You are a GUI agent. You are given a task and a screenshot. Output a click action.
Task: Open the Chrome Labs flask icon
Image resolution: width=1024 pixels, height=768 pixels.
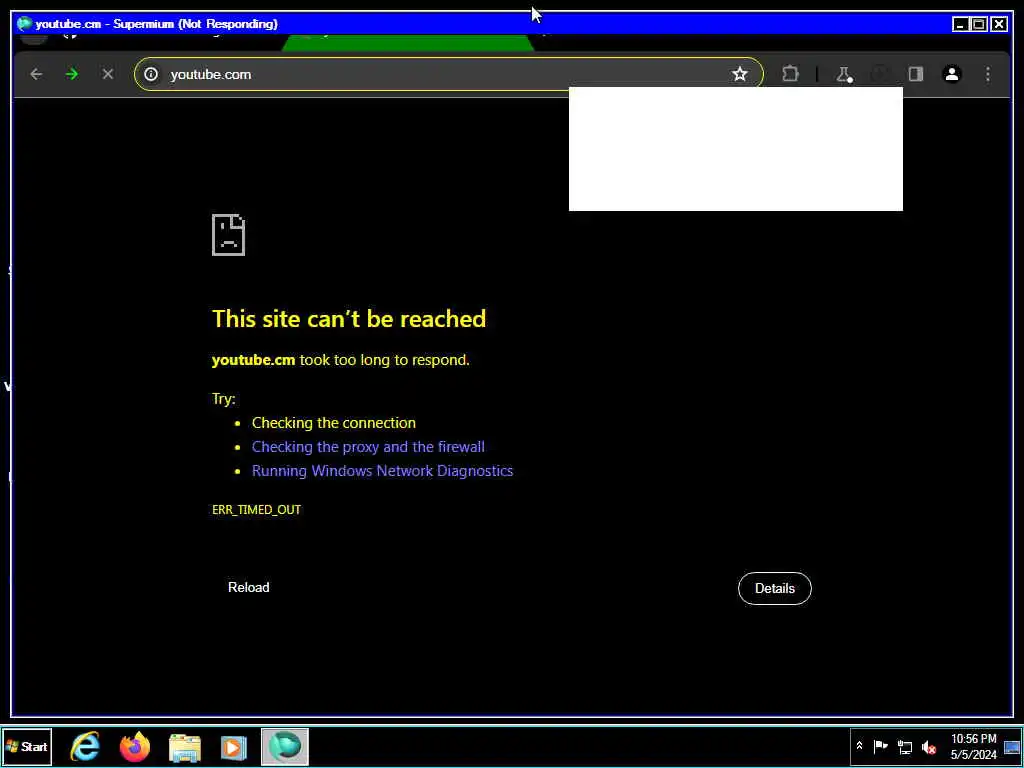click(844, 74)
